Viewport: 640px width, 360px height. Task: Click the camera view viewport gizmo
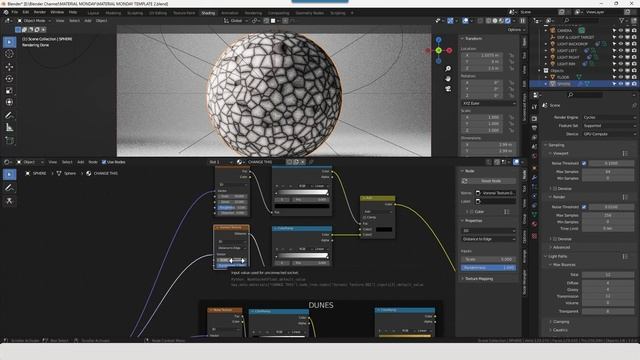pyautogui.click(x=448, y=88)
